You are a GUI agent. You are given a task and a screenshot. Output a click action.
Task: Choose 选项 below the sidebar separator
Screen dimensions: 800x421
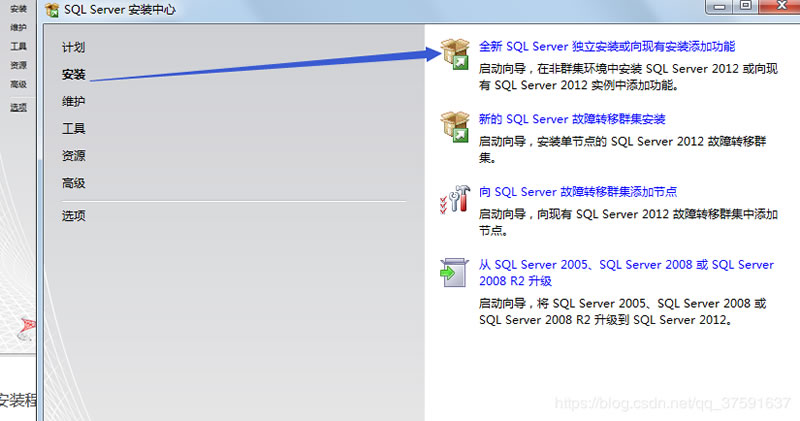(x=73, y=215)
